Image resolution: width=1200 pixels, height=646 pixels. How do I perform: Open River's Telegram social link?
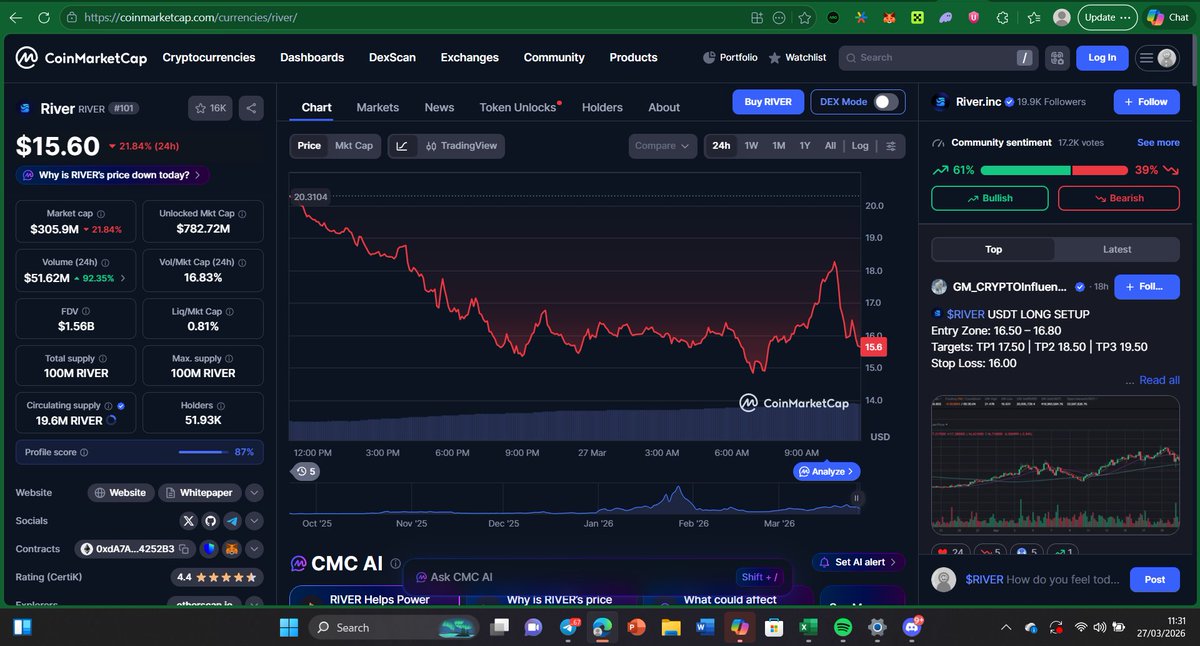click(232, 521)
